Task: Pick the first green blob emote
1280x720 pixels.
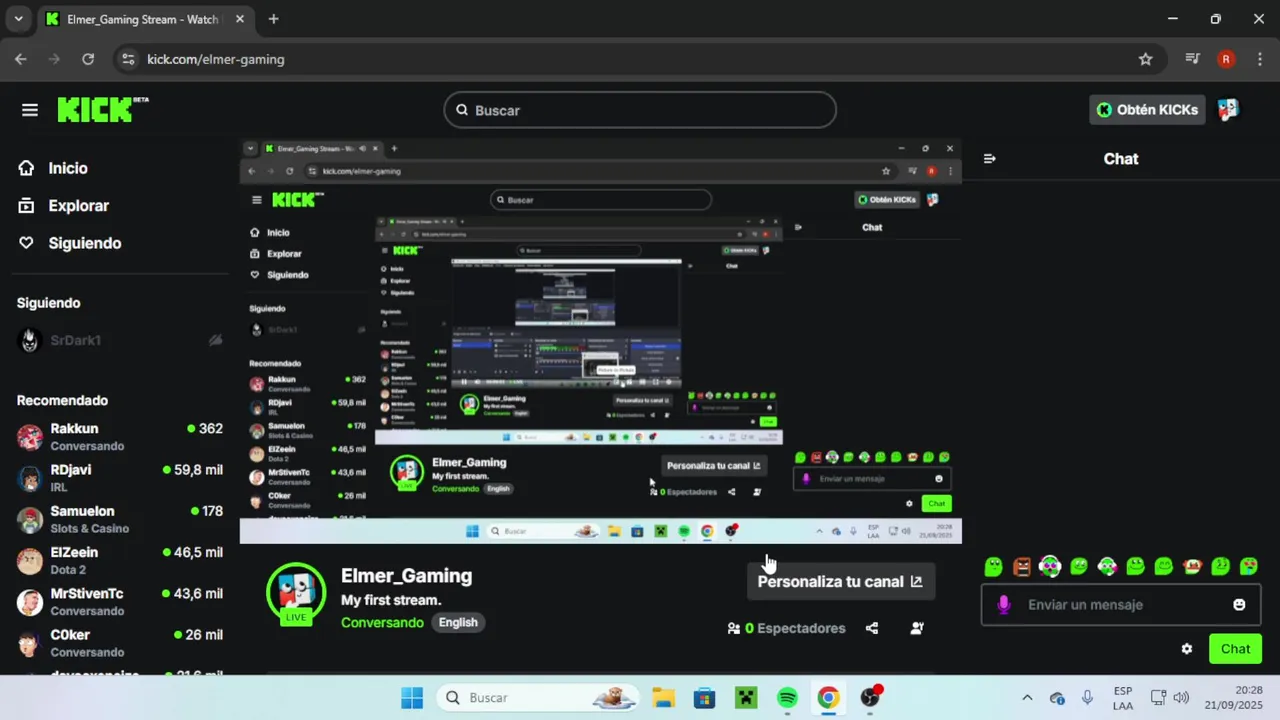Action: (993, 567)
